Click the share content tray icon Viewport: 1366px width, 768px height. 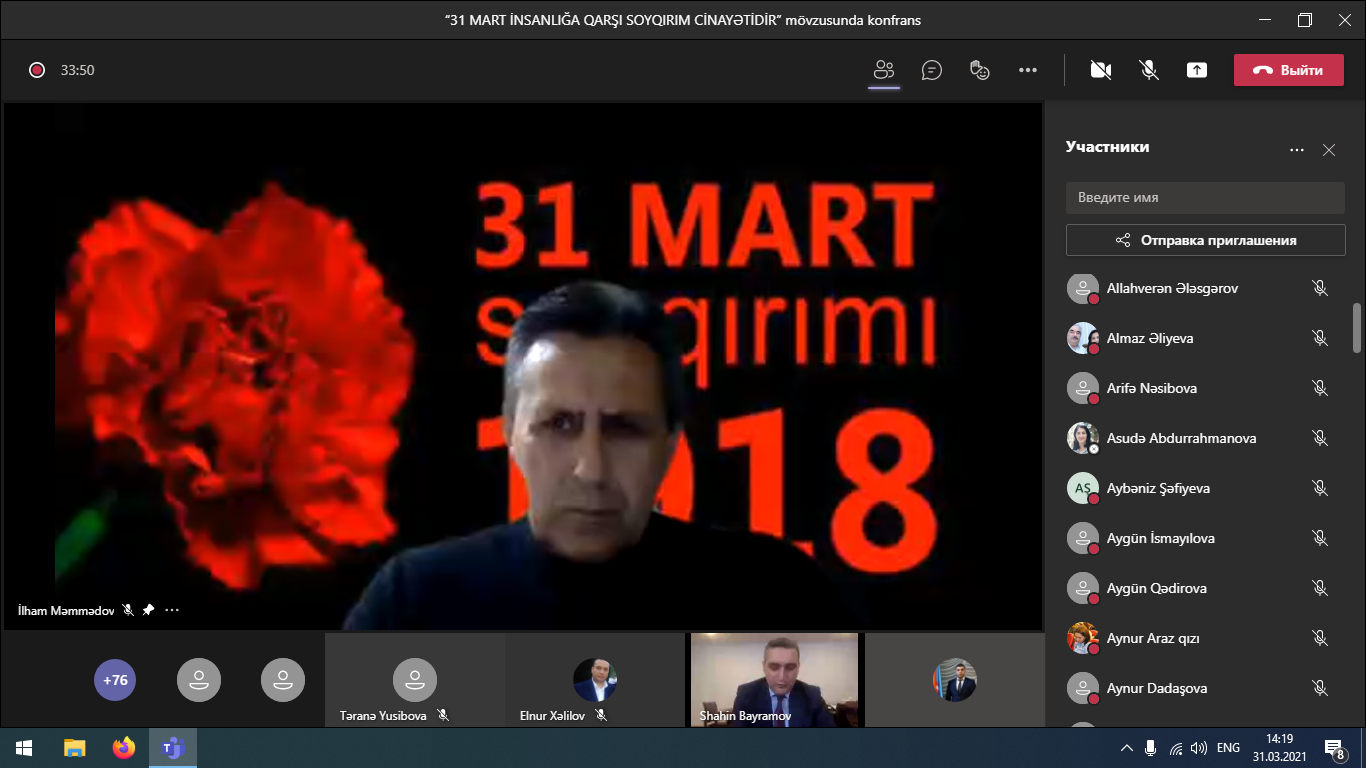1197,70
